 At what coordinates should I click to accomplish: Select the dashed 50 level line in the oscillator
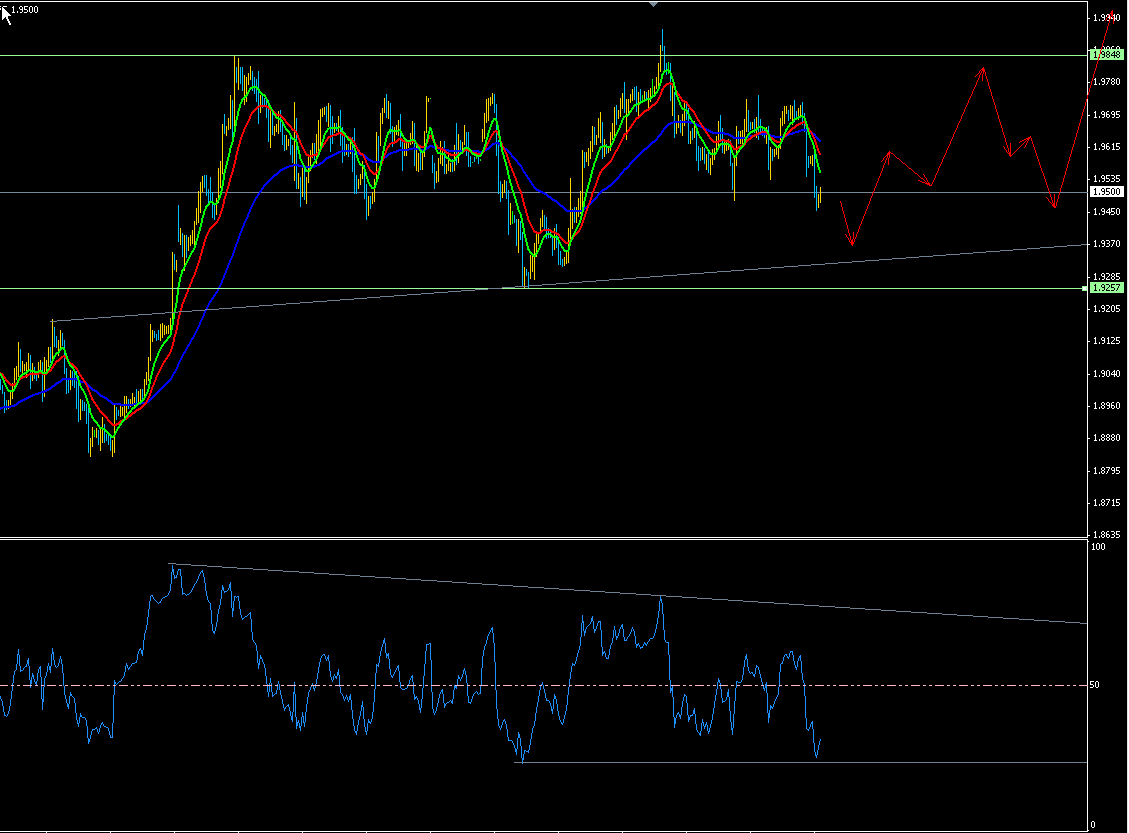[x=400, y=686]
